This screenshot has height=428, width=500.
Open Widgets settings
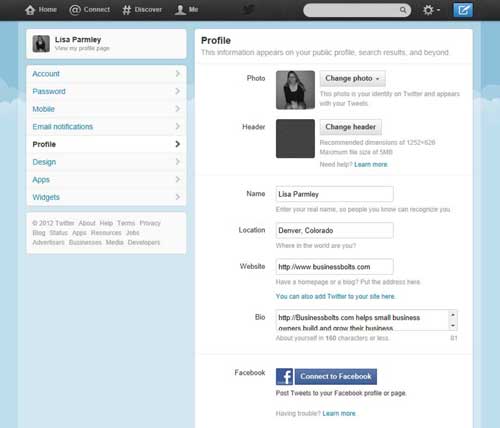[x=106, y=197]
